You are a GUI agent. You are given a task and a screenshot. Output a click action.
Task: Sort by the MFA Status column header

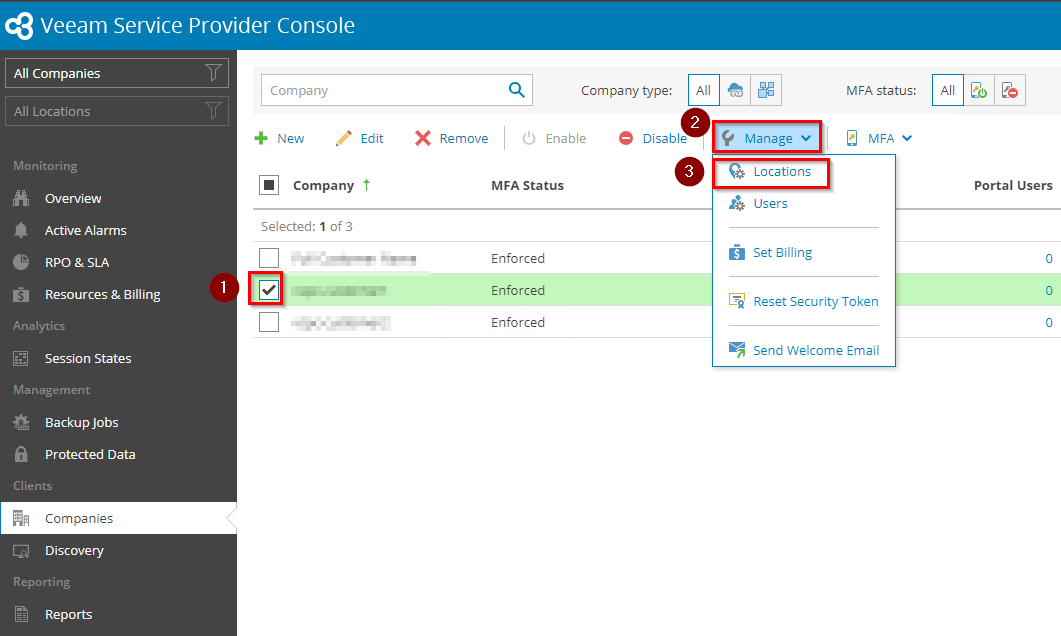tap(527, 185)
